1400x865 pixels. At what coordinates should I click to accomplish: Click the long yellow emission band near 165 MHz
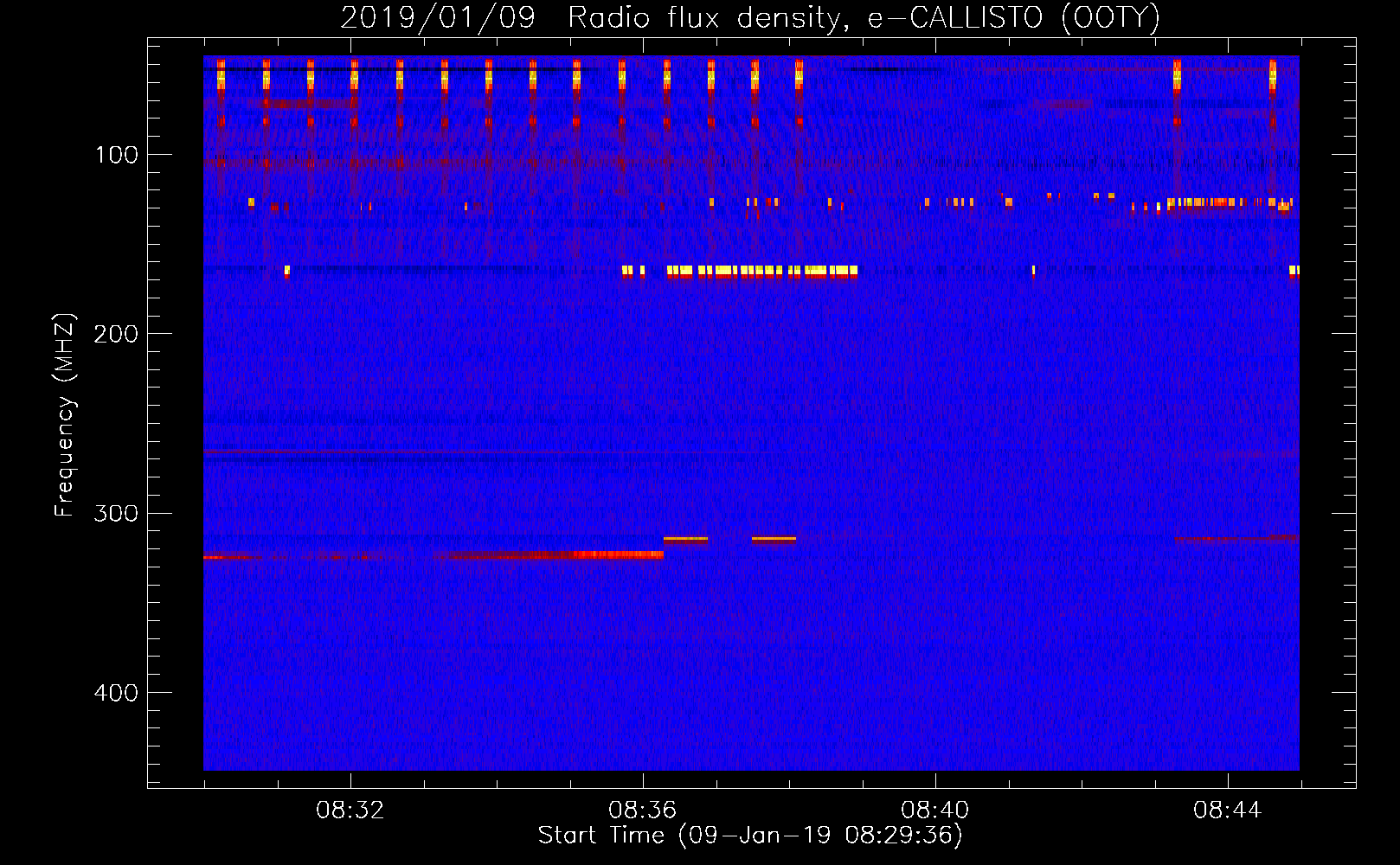pyautogui.click(x=762, y=271)
